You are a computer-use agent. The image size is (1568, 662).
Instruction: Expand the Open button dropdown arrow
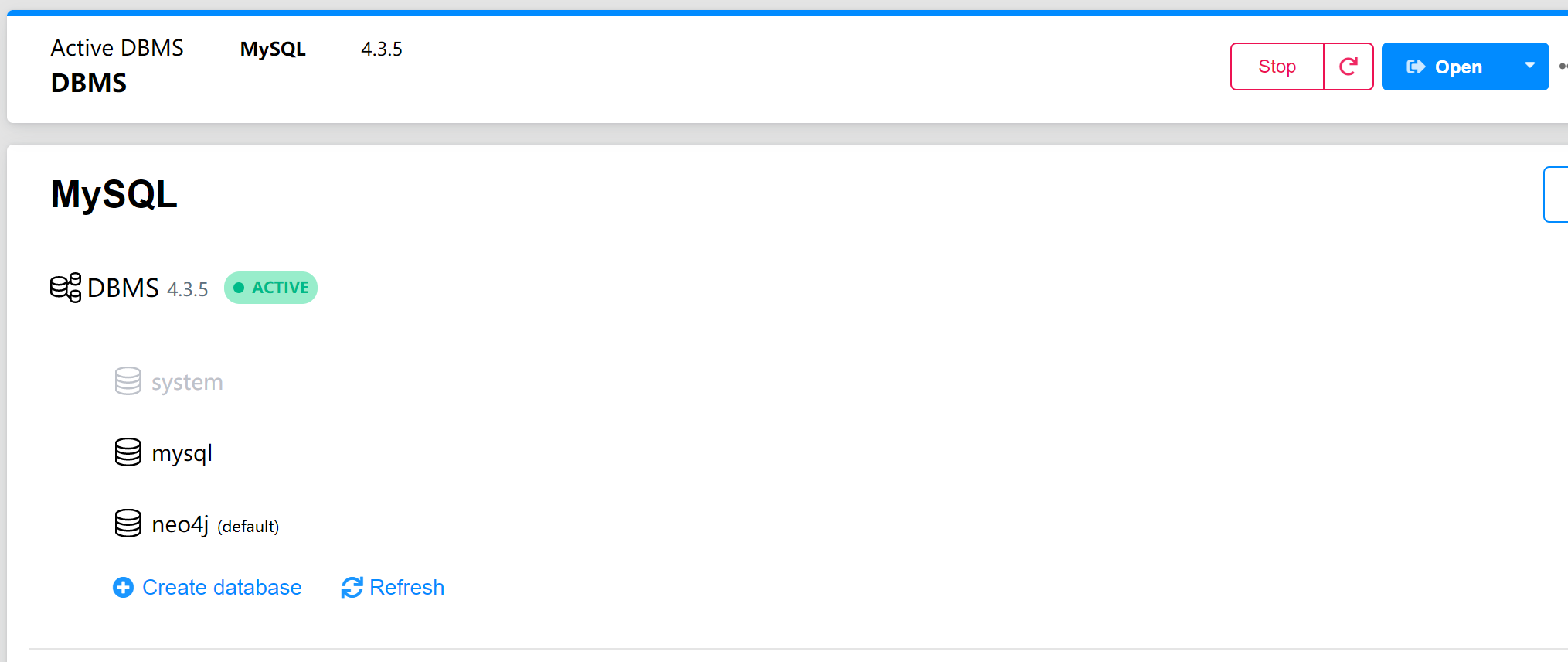point(1529,66)
